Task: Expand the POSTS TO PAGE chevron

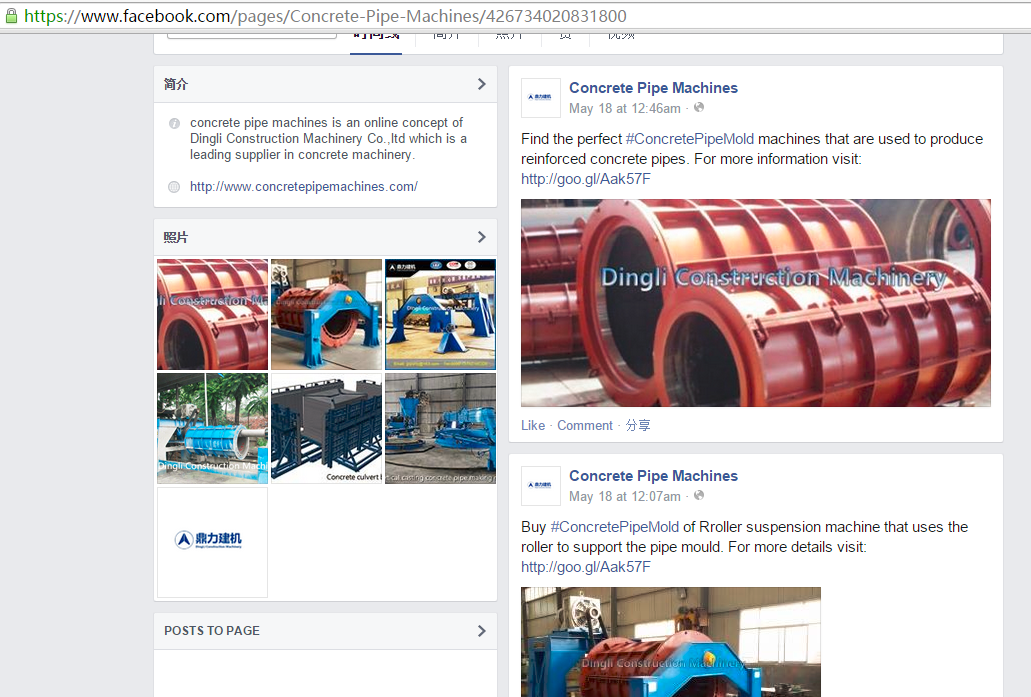Action: point(481,631)
